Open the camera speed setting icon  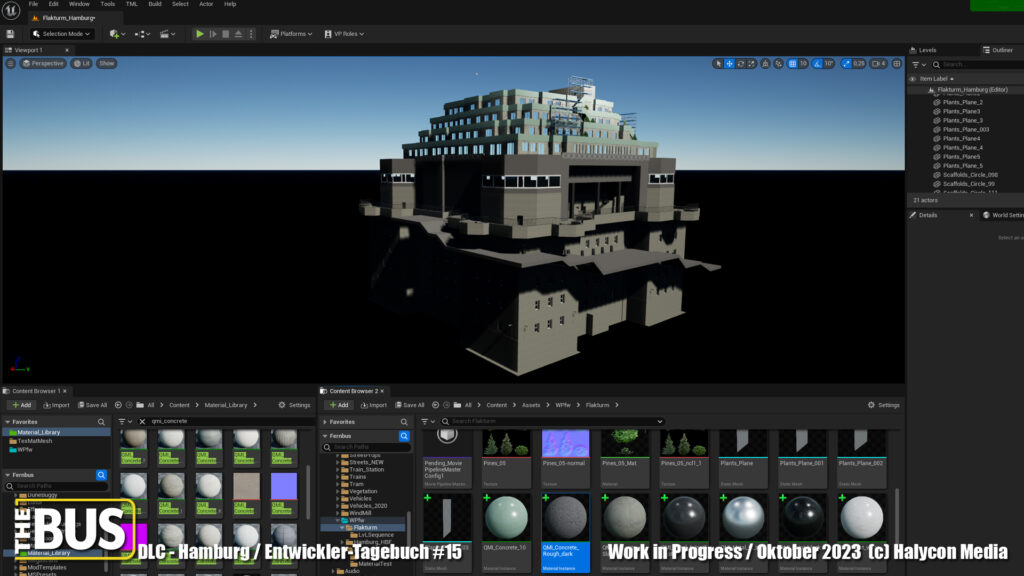(x=877, y=63)
